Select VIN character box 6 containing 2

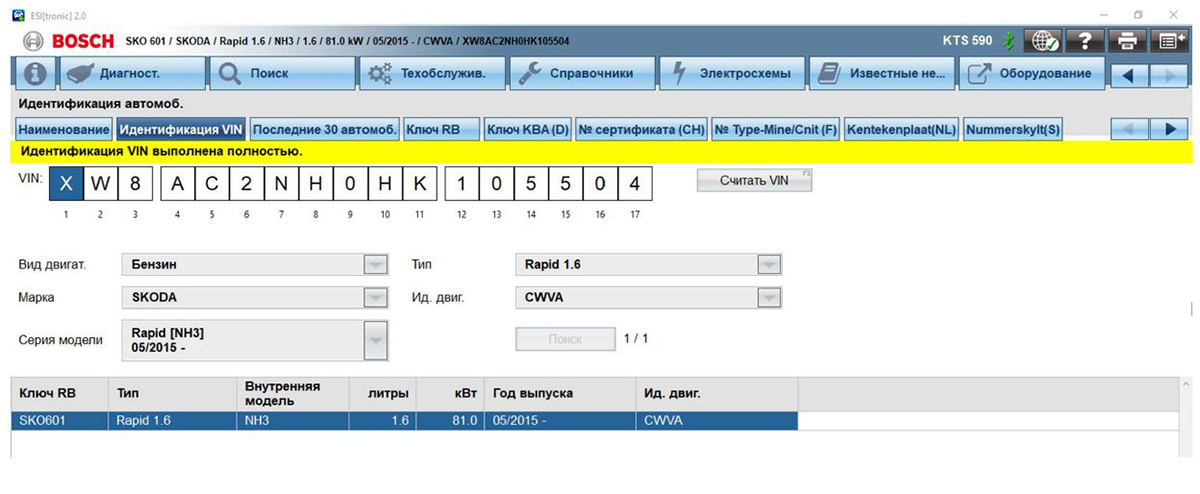(x=247, y=184)
